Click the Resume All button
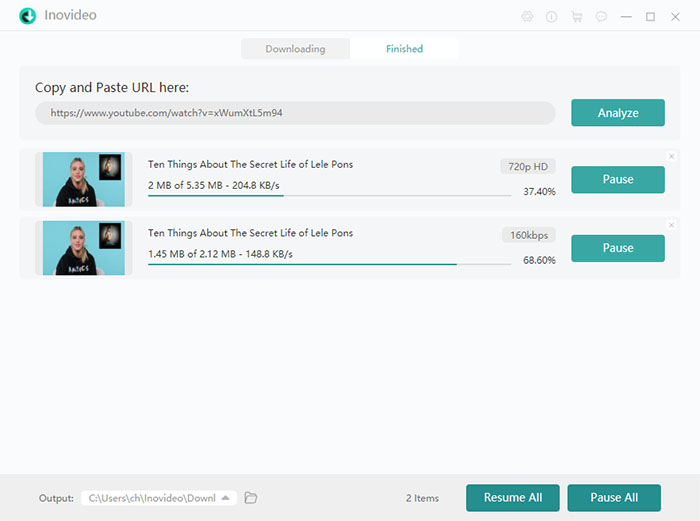 pyautogui.click(x=512, y=498)
